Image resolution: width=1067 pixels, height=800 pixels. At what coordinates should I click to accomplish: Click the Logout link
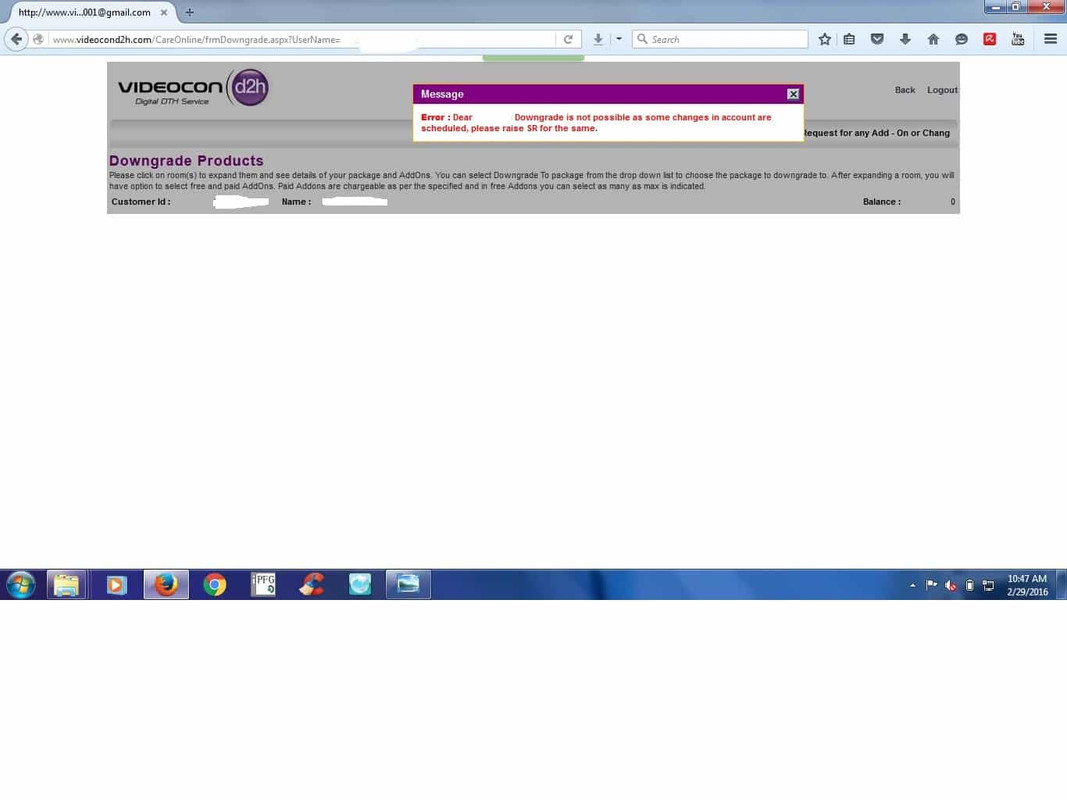[942, 90]
